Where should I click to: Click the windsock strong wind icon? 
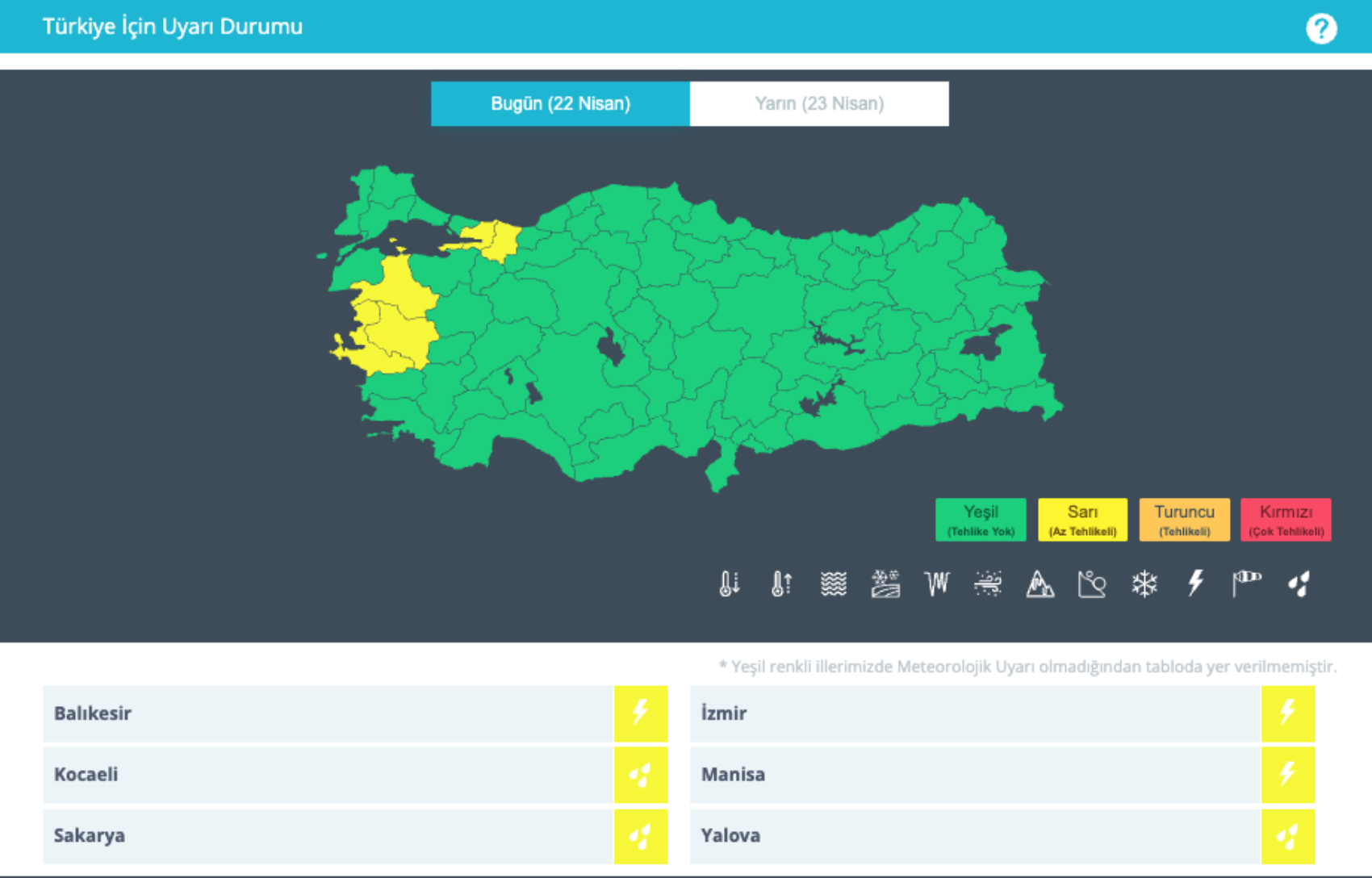point(1247,583)
